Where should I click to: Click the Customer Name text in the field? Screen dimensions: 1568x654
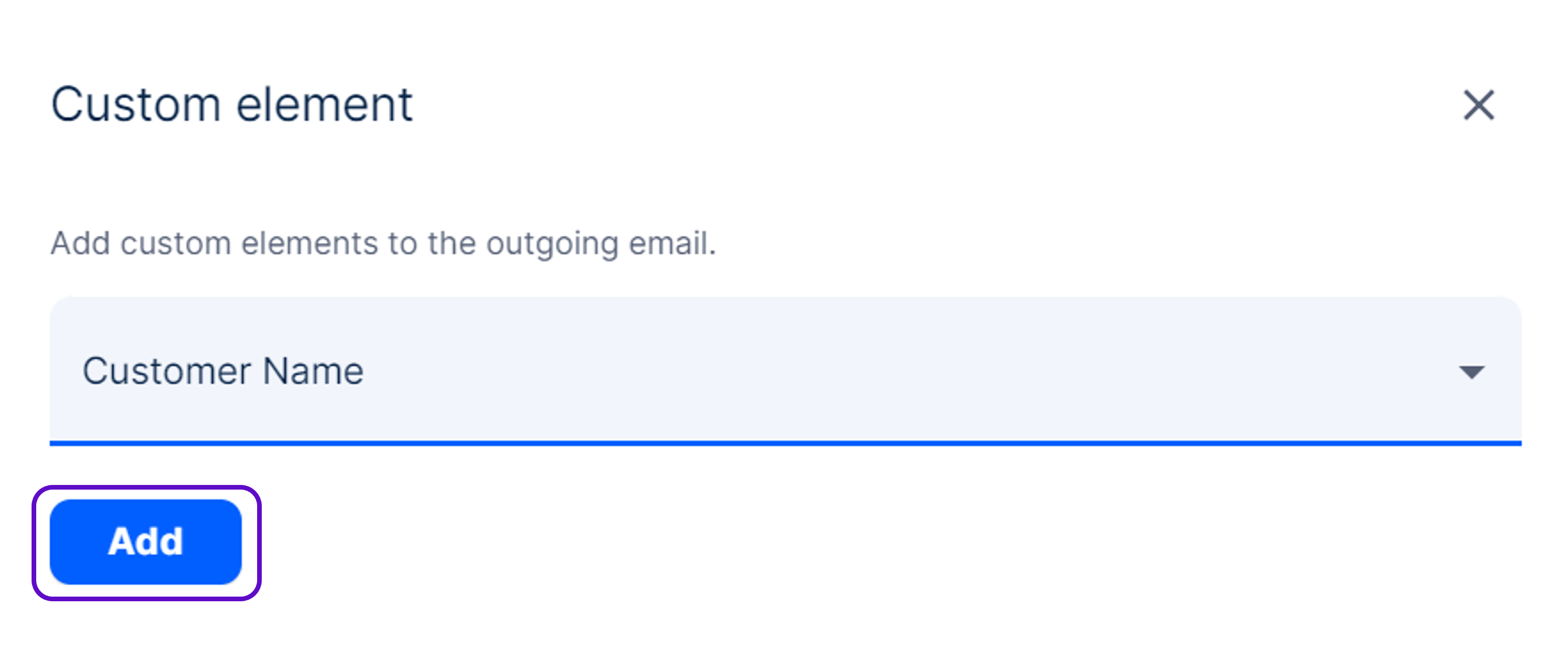click(223, 371)
